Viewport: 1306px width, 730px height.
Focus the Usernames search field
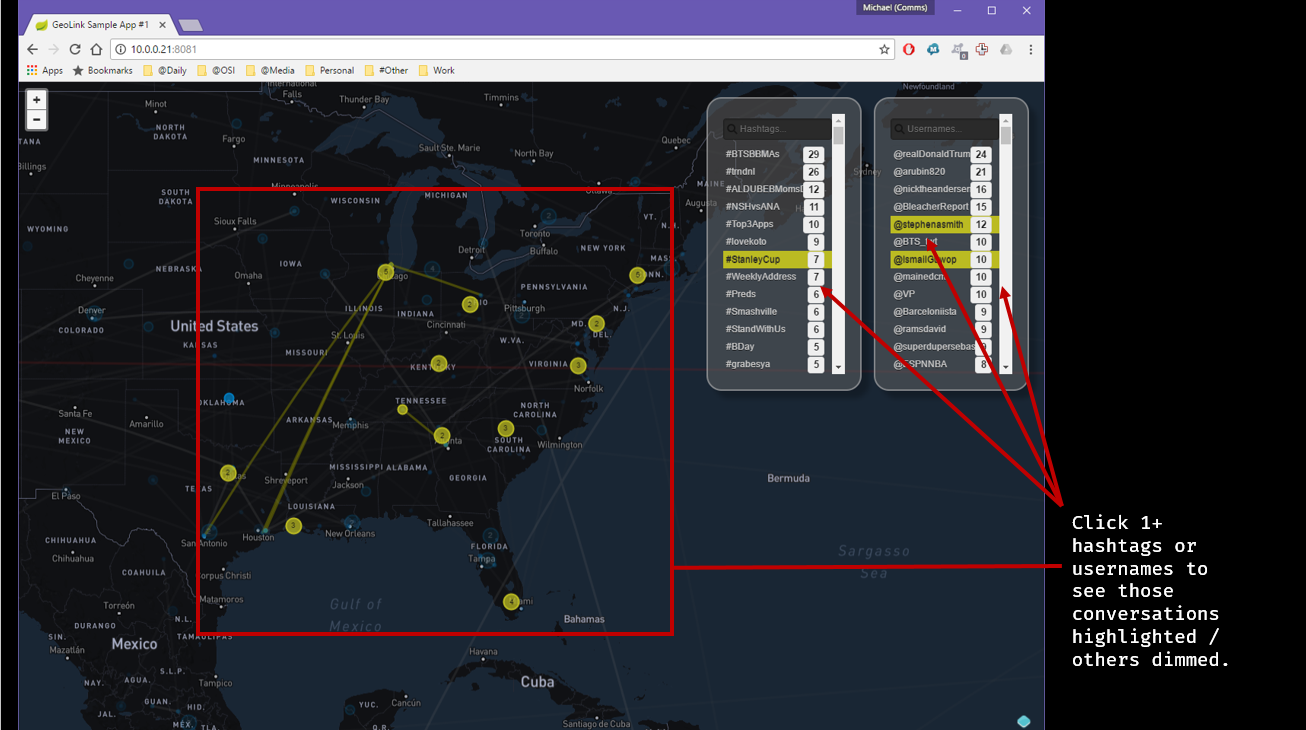pos(944,129)
